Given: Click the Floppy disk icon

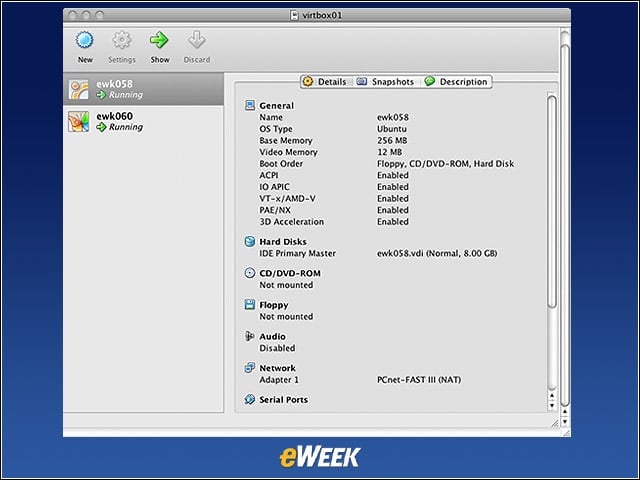Looking at the screenshot, I should pos(249,304).
